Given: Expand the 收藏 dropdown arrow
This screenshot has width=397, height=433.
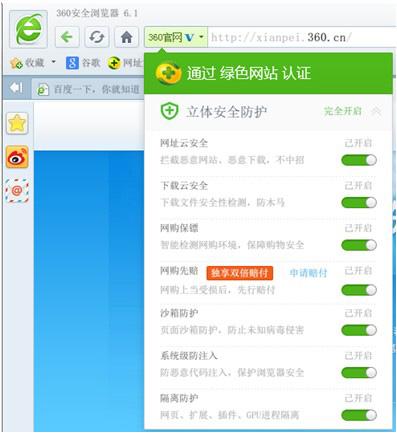Looking at the screenshot, I should (54, 62).
